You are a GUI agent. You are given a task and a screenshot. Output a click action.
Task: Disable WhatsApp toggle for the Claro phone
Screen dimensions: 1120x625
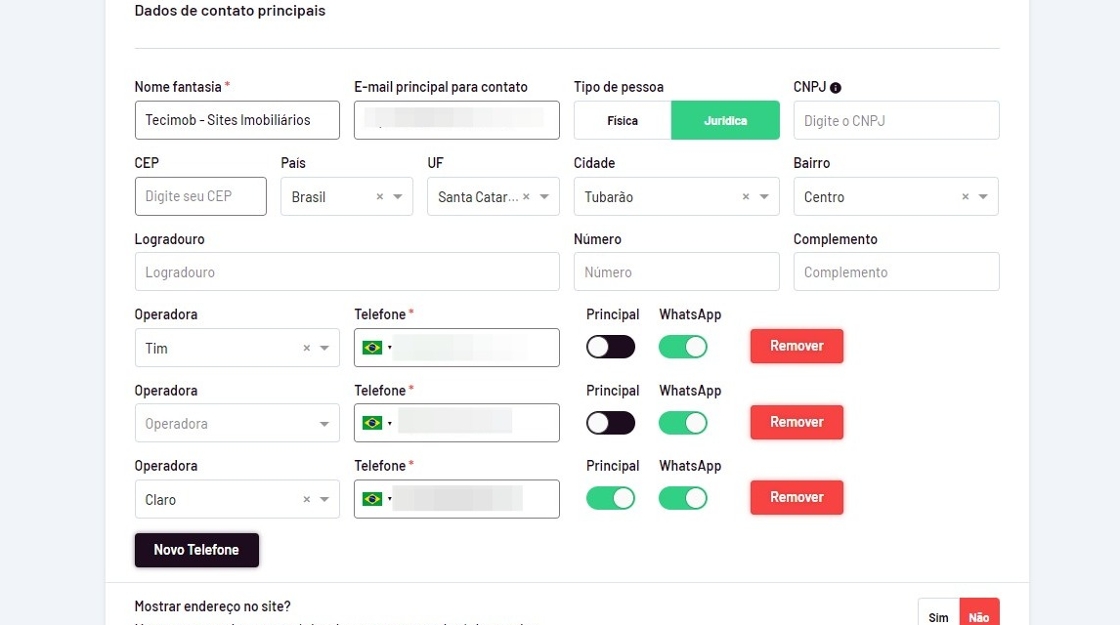point(683,498)
